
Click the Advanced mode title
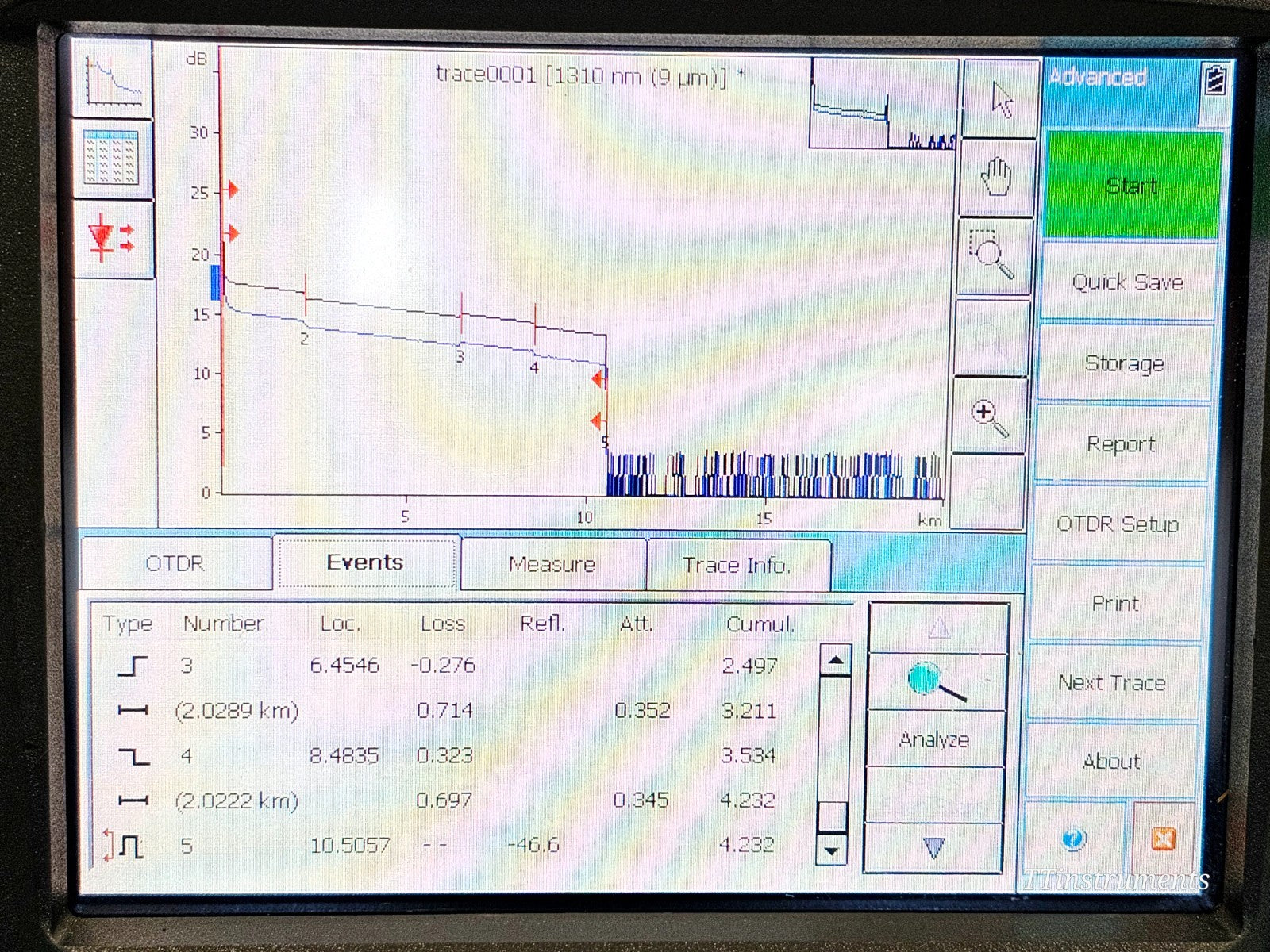(1098, 77)
